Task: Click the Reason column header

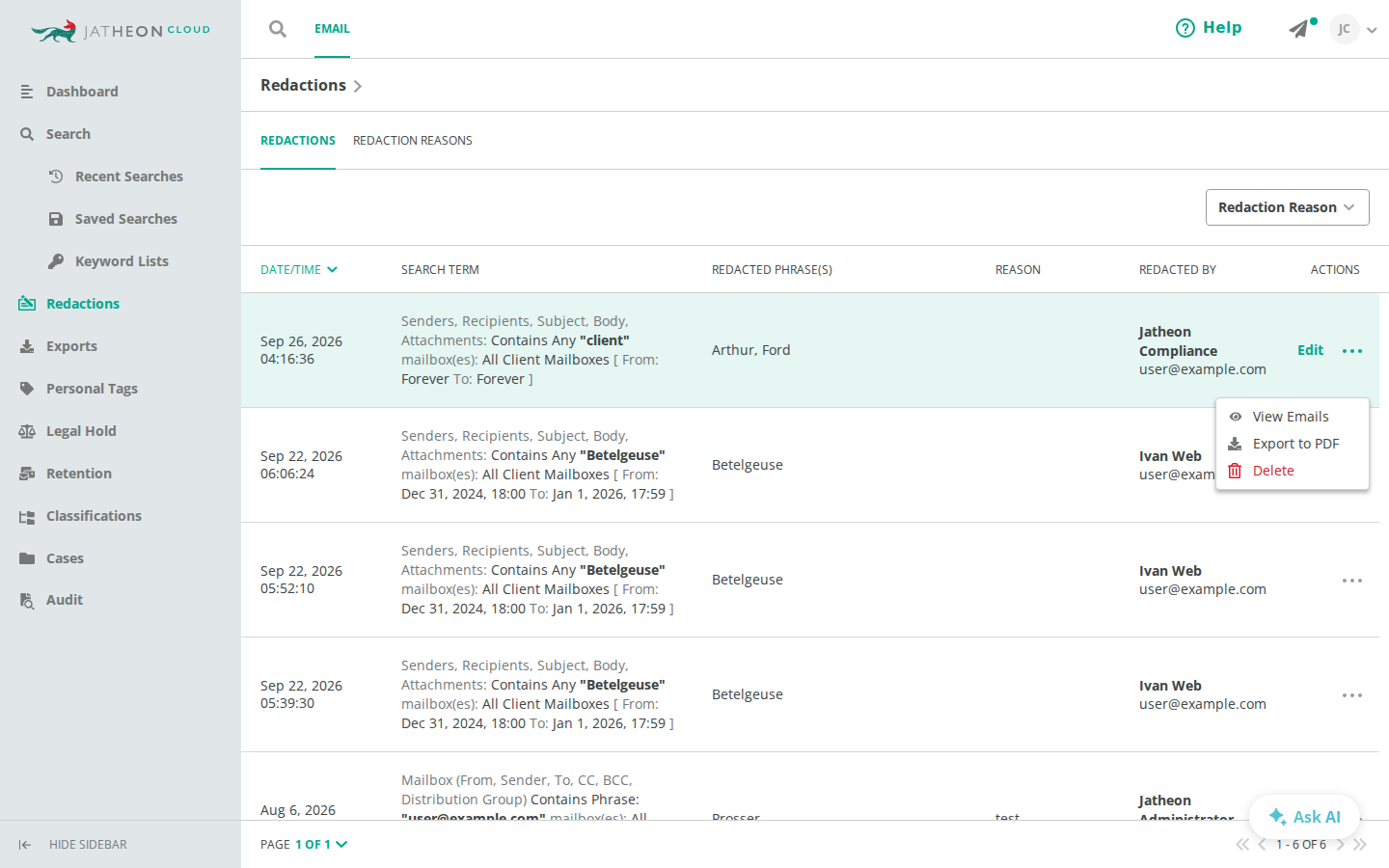Action: pyautogui.click(x=1018, y=270)
